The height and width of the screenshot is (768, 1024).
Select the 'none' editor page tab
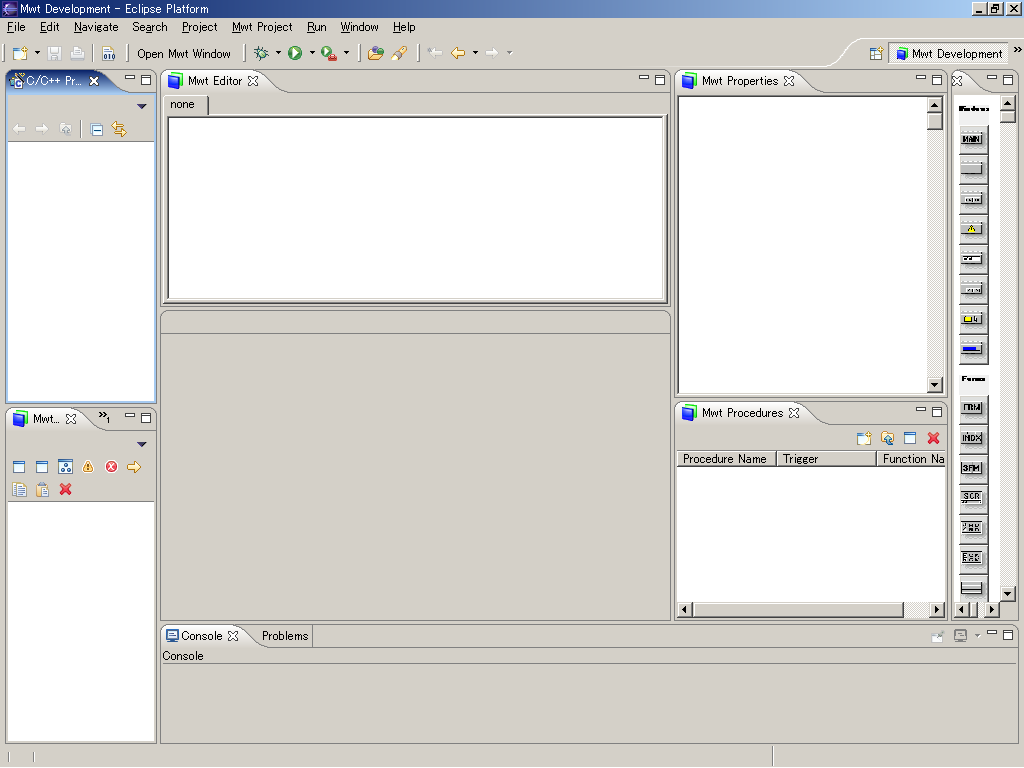183,104
